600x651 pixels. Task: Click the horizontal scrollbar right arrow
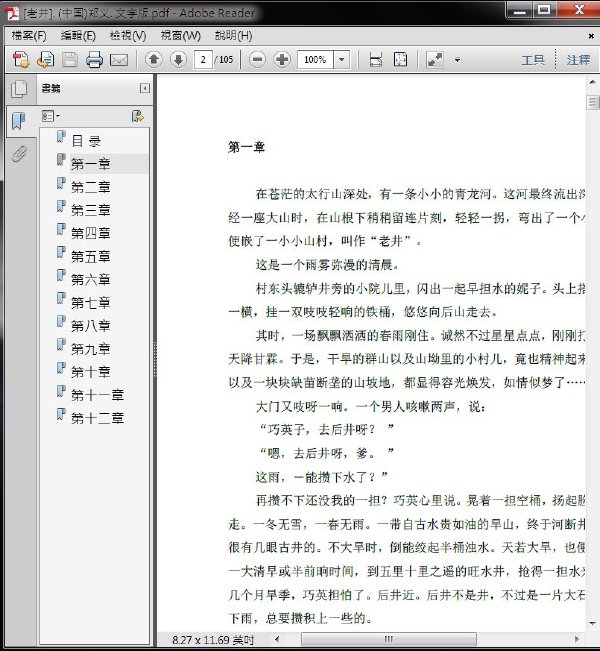click(577, 639)
